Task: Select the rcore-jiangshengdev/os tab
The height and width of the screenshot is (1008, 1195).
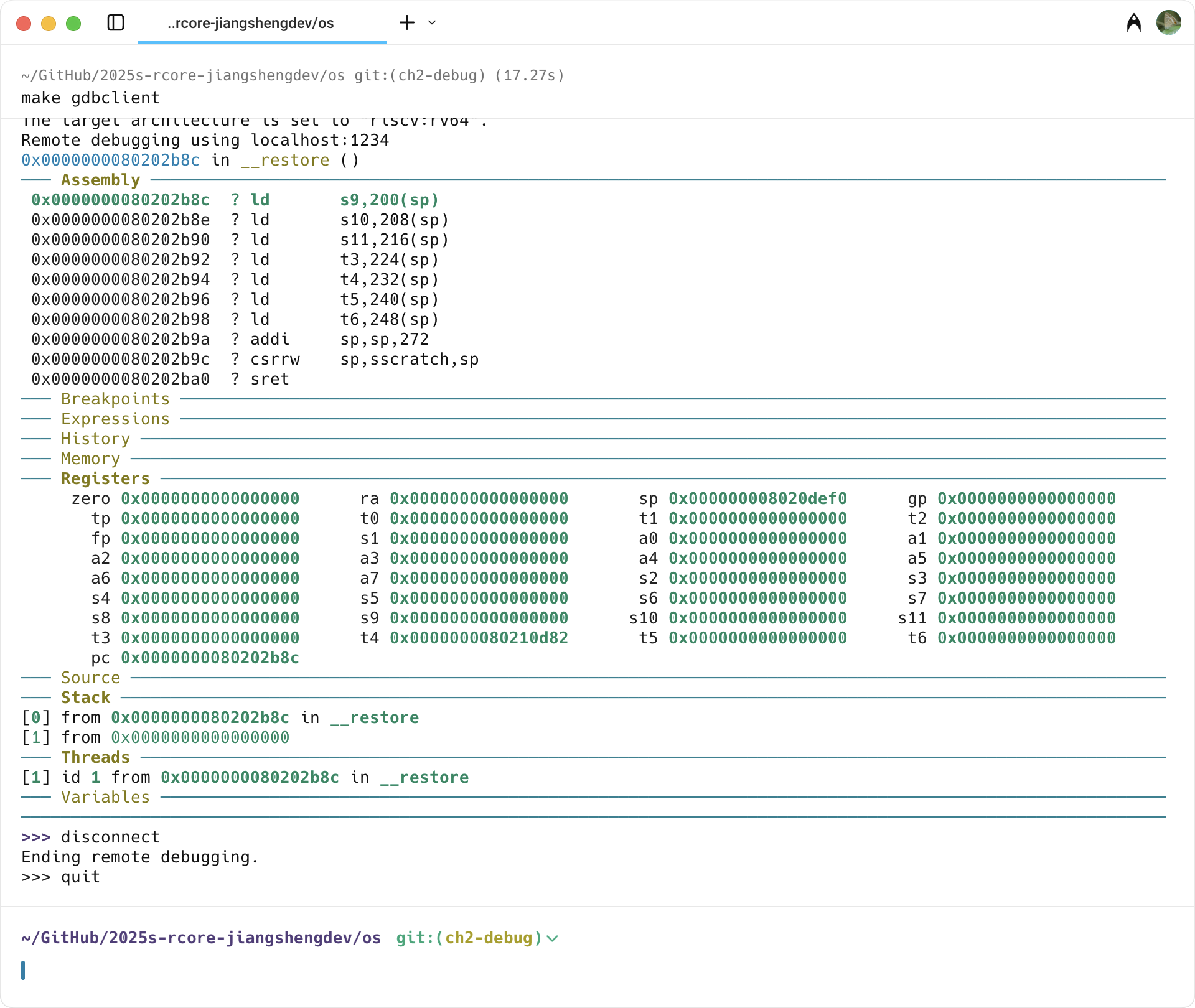Action: (251, 24)
